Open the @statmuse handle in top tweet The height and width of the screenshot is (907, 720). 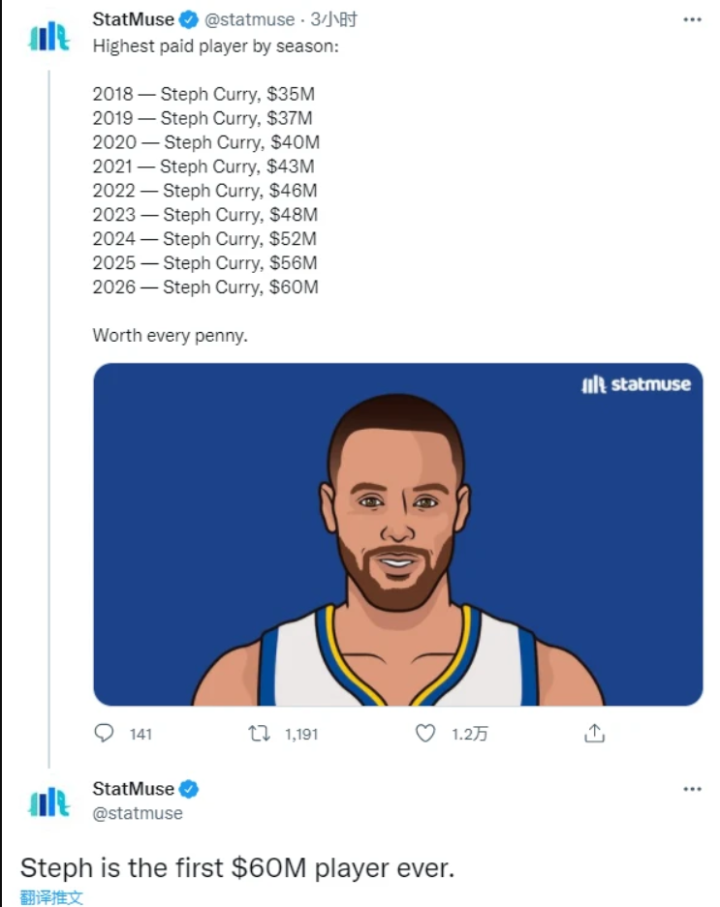(250, 19)
